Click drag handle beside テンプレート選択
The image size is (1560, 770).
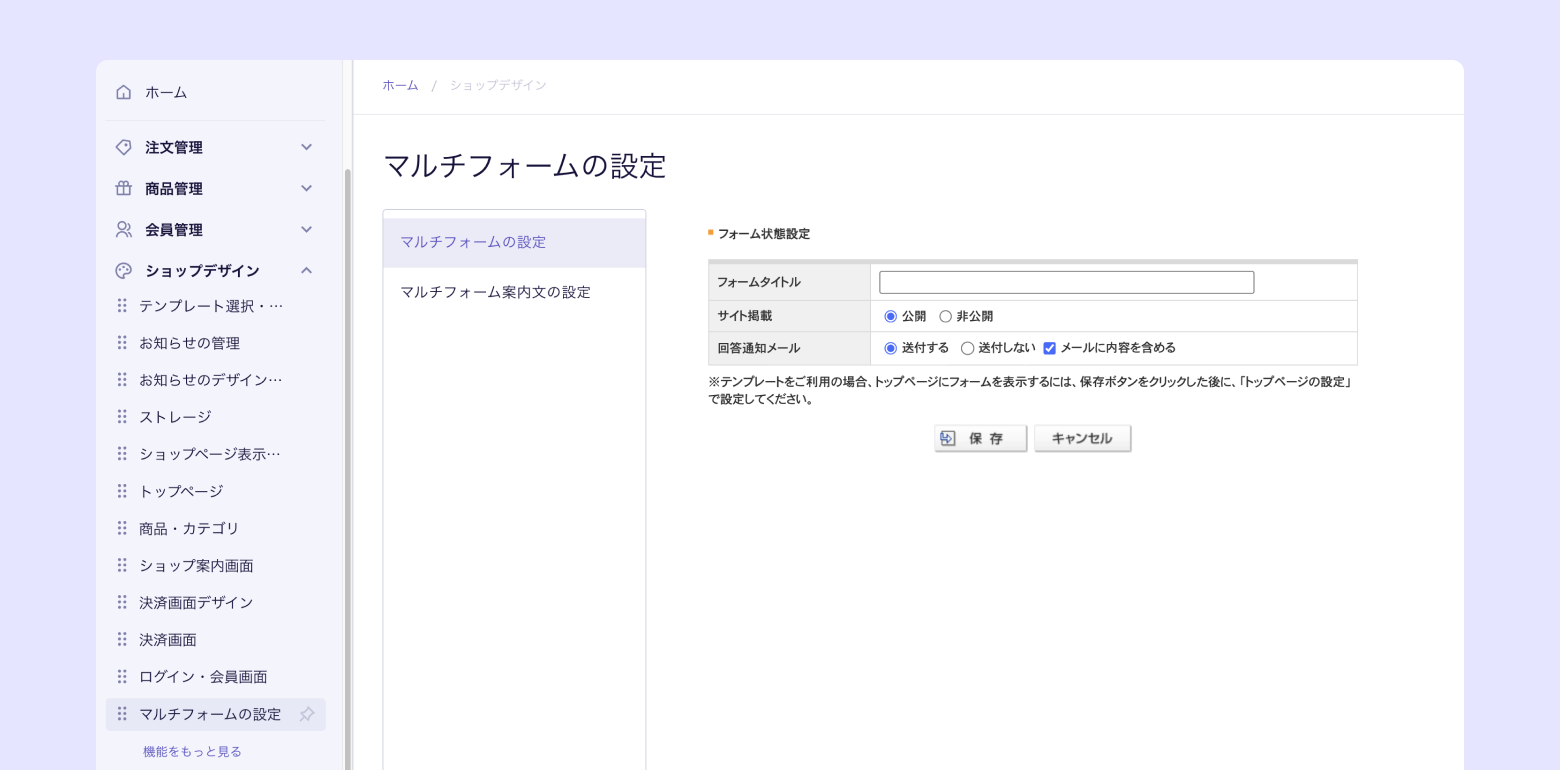[122, 305]
